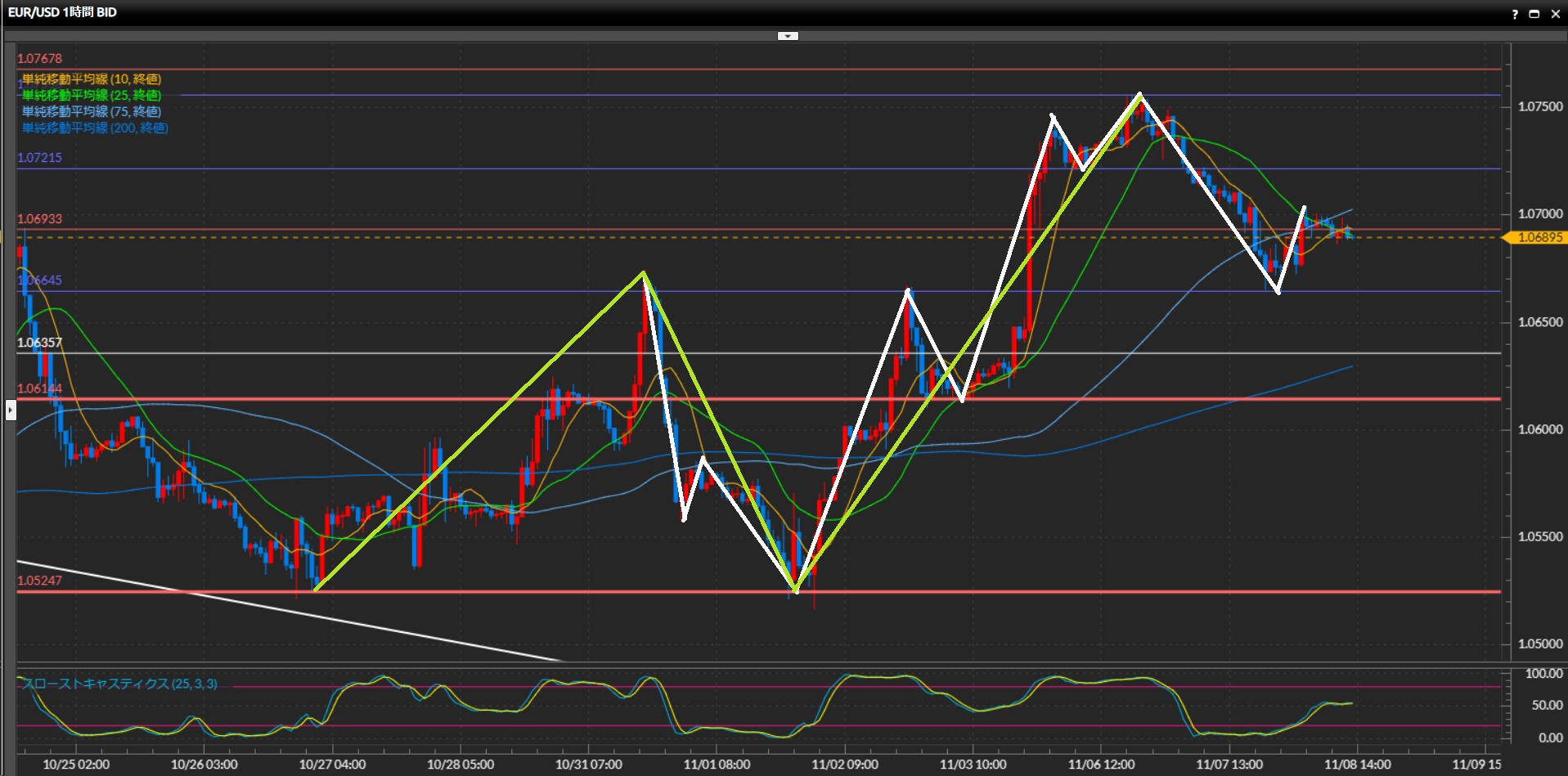This screenshot has width=1568, height=776.
Task: Click the current price tag 1.06895
Action: tap(1539, 237)
